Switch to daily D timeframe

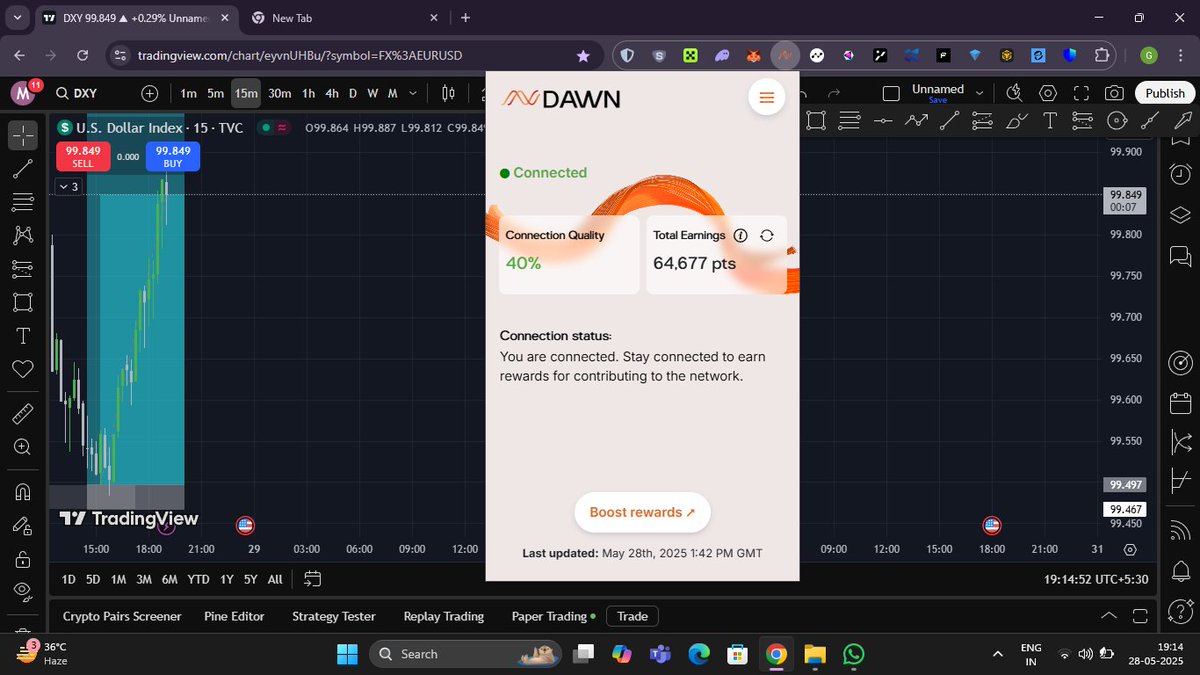point(352,93)
